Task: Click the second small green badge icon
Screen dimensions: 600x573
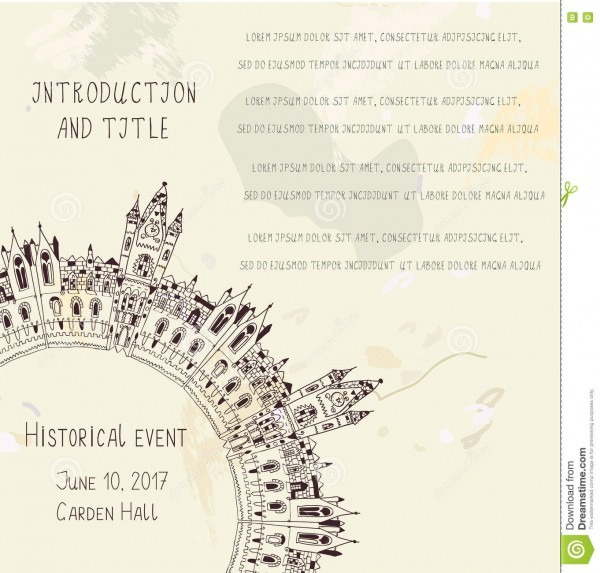Action: (586, 18)
